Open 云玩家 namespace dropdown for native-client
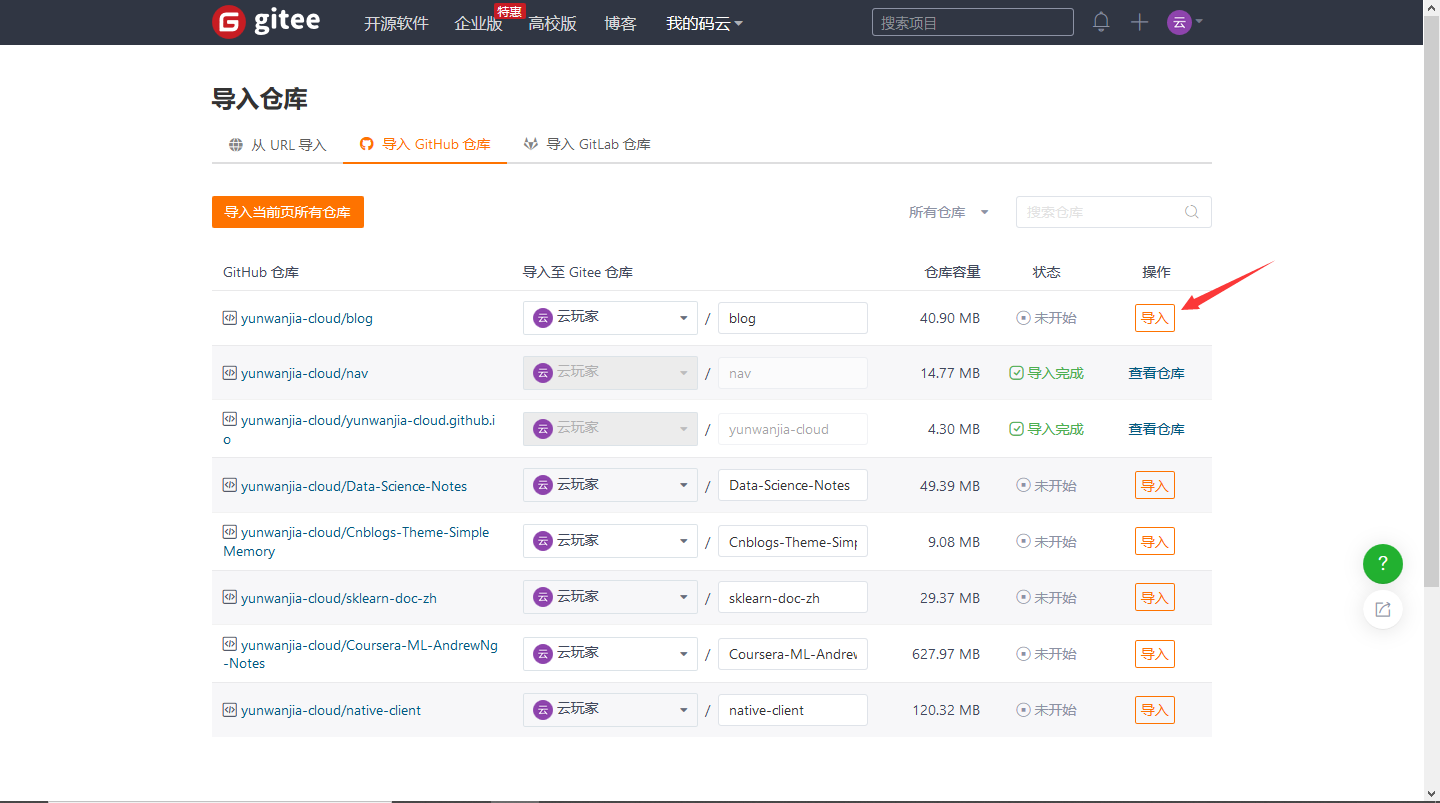 tap(610, 709)
